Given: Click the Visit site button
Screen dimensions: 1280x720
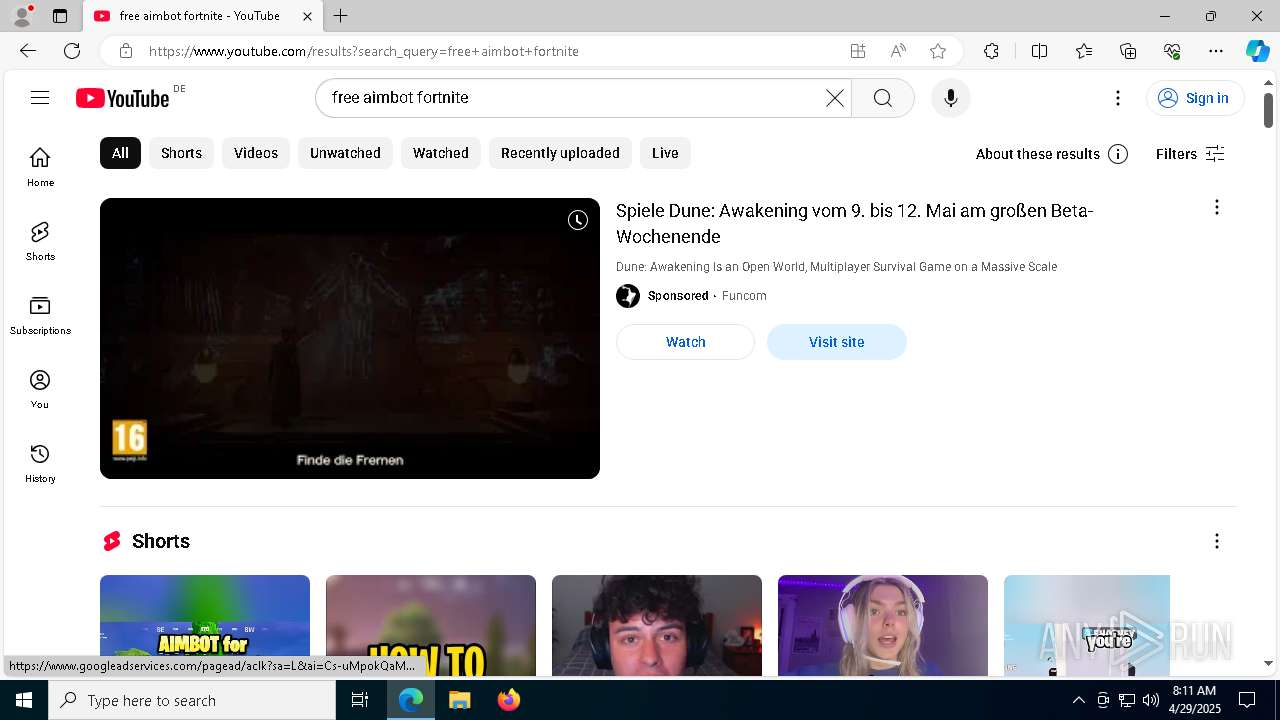Looking at the screenshot, I should click(836, 342).
